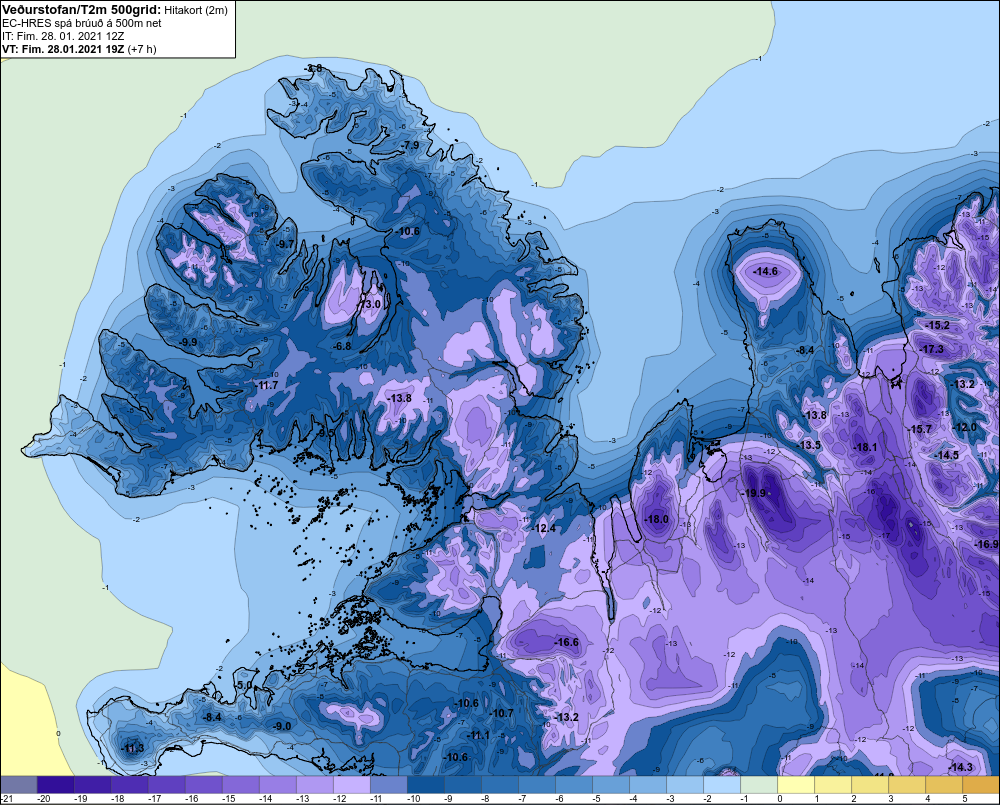Click the -10.7 temperature label

click(x=501, y=713)
